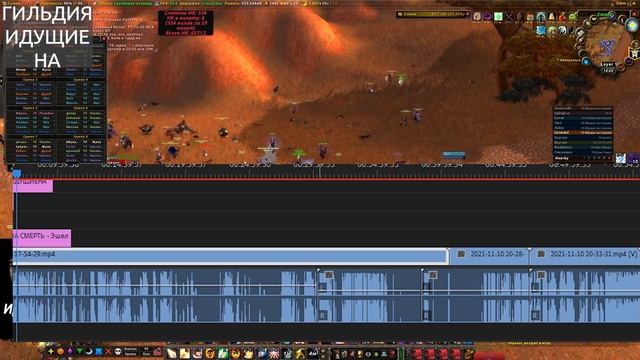Click the red kill counter box at top
This screenshot has width=640, height=360.
[186, 23]
